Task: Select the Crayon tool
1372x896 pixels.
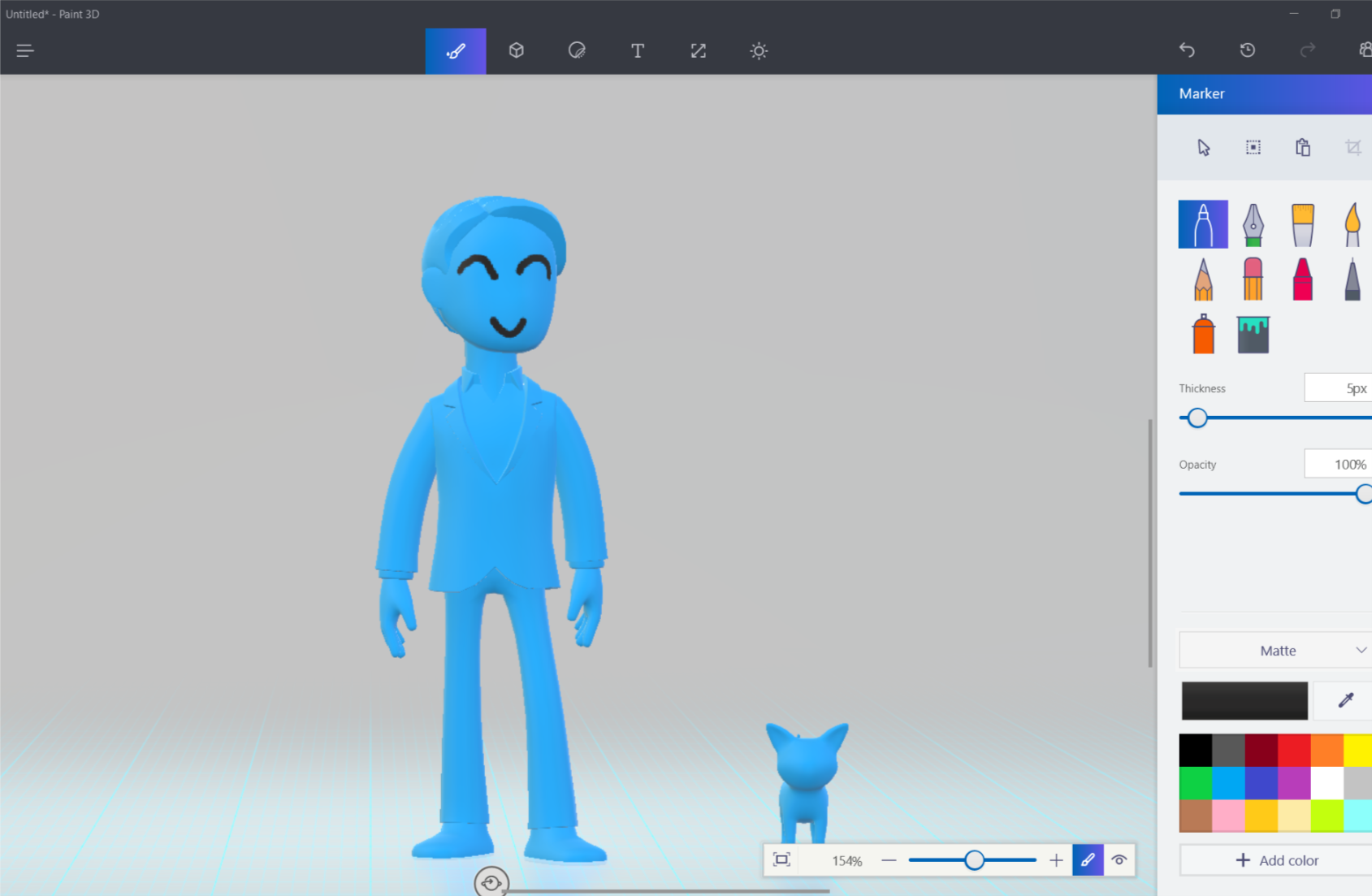Action: pos(1303,279)
